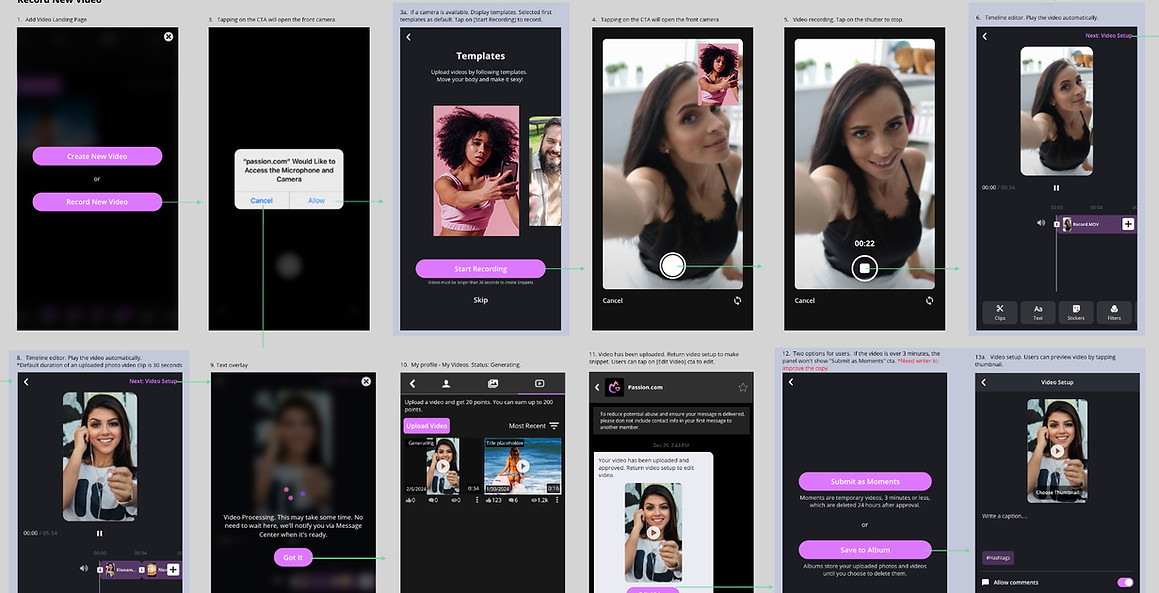This screenshot has width=1159, height=593.
Task: Close the Video Processing overlay via X
Action: [x=366, y=382]
